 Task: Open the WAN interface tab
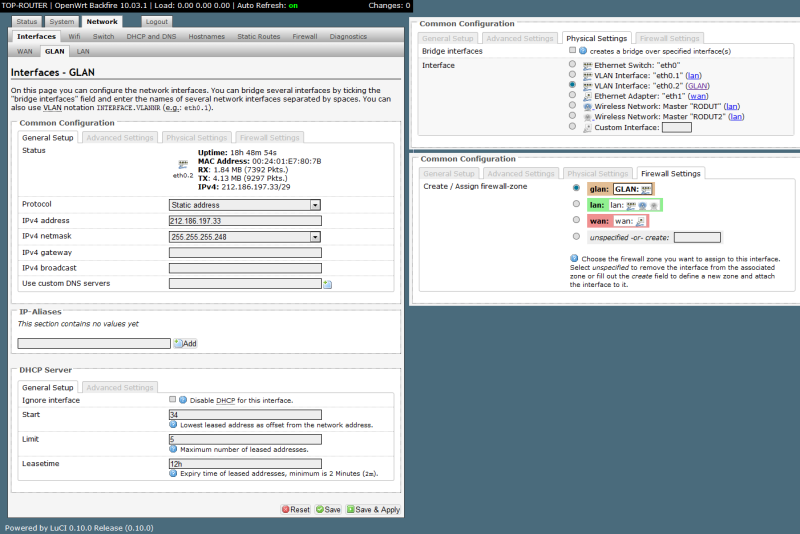(25, 50)
